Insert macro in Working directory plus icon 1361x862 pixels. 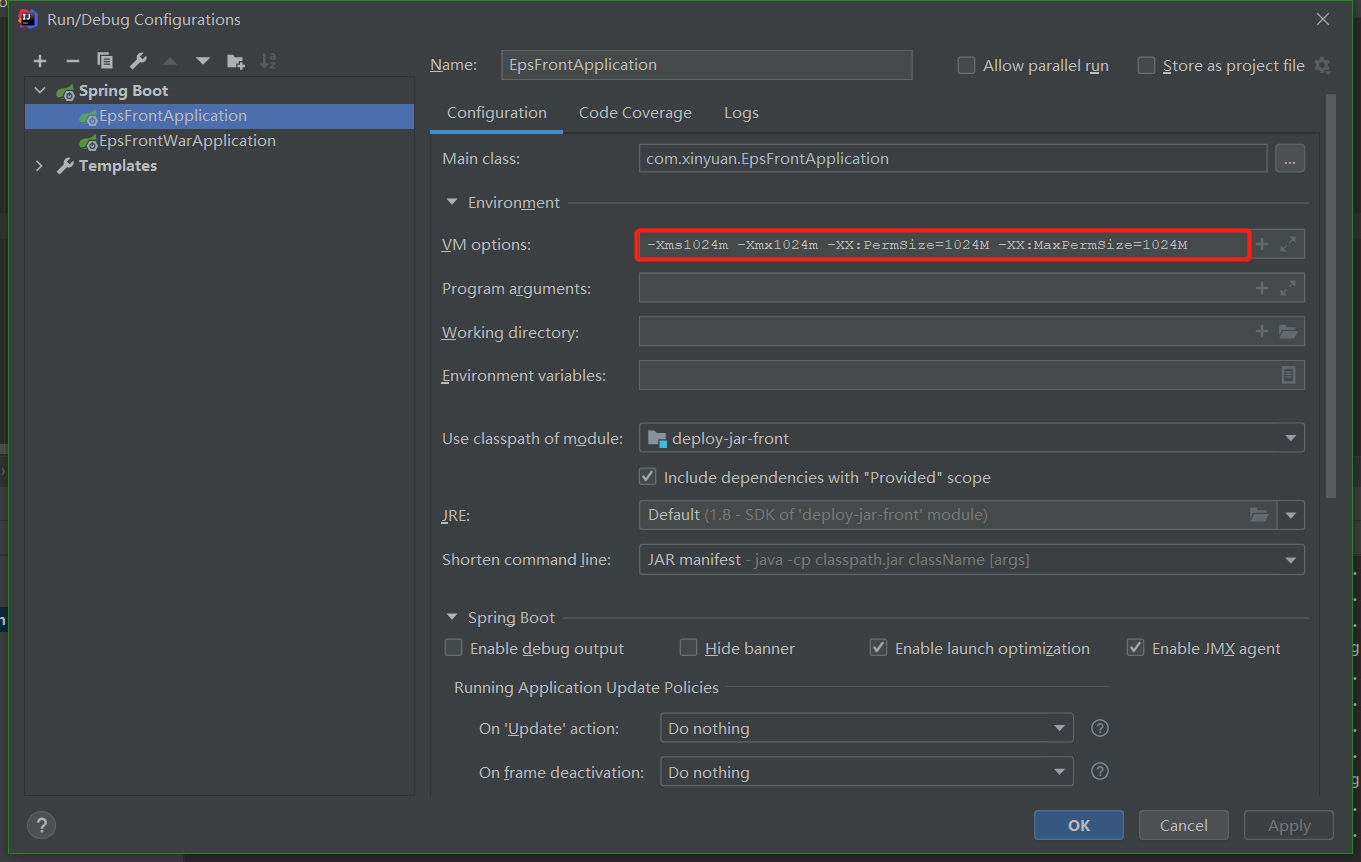[x=1262, y=332]
